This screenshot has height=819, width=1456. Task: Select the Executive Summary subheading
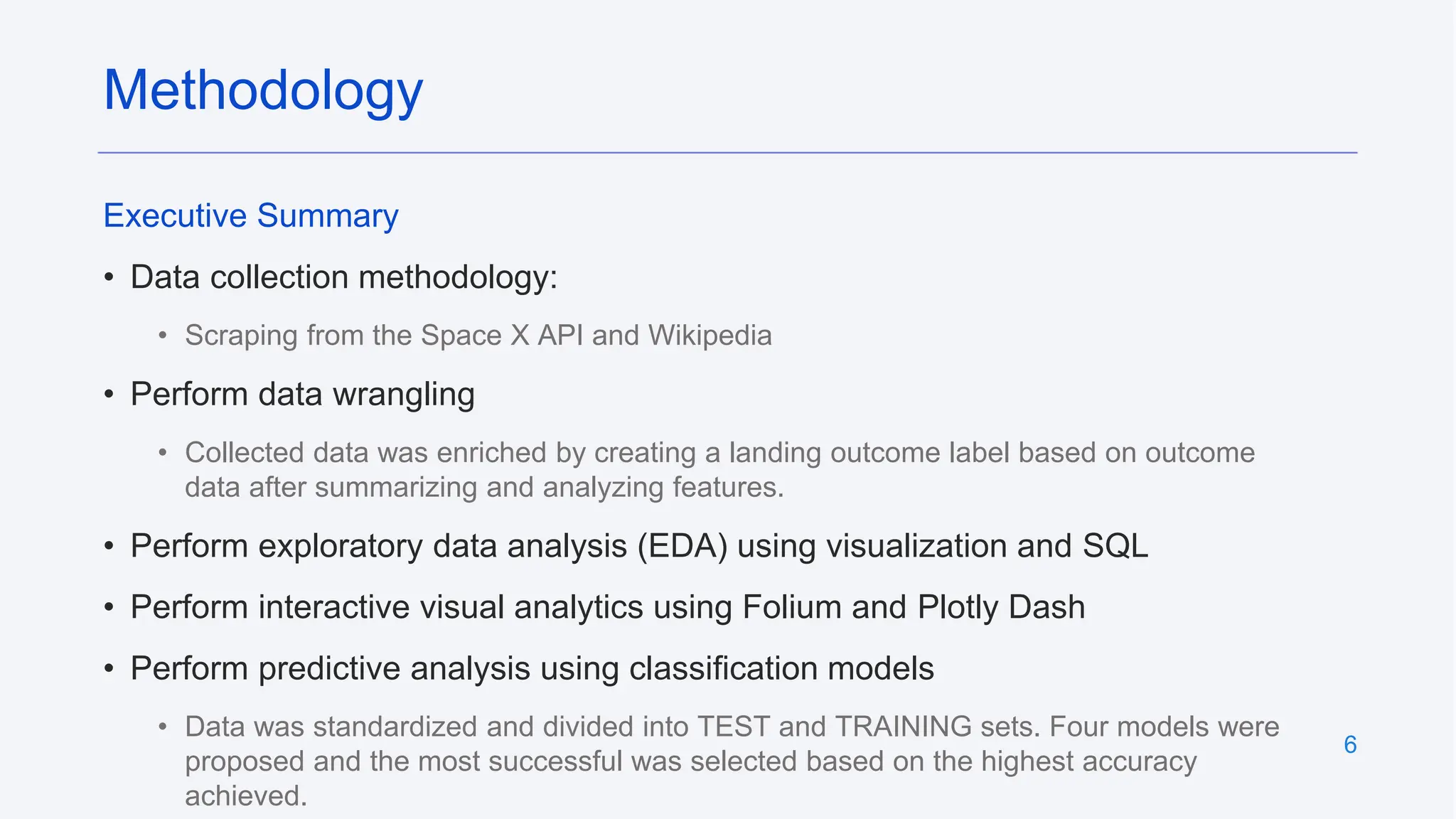[250, 215]
